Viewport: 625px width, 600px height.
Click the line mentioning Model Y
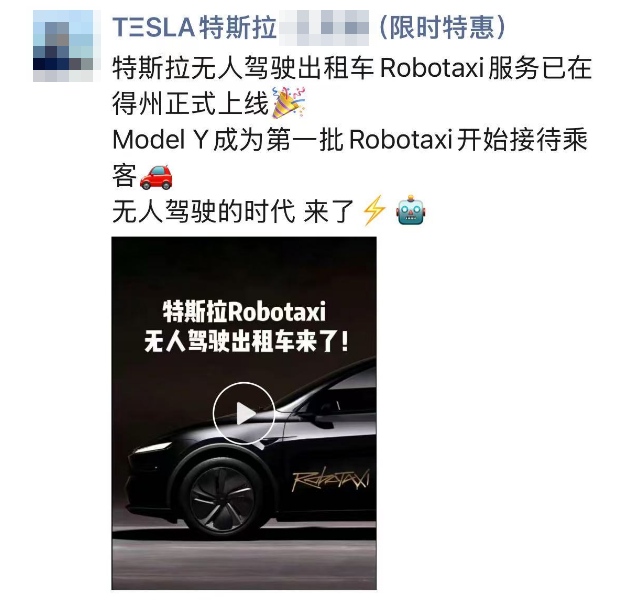(350, 140)
